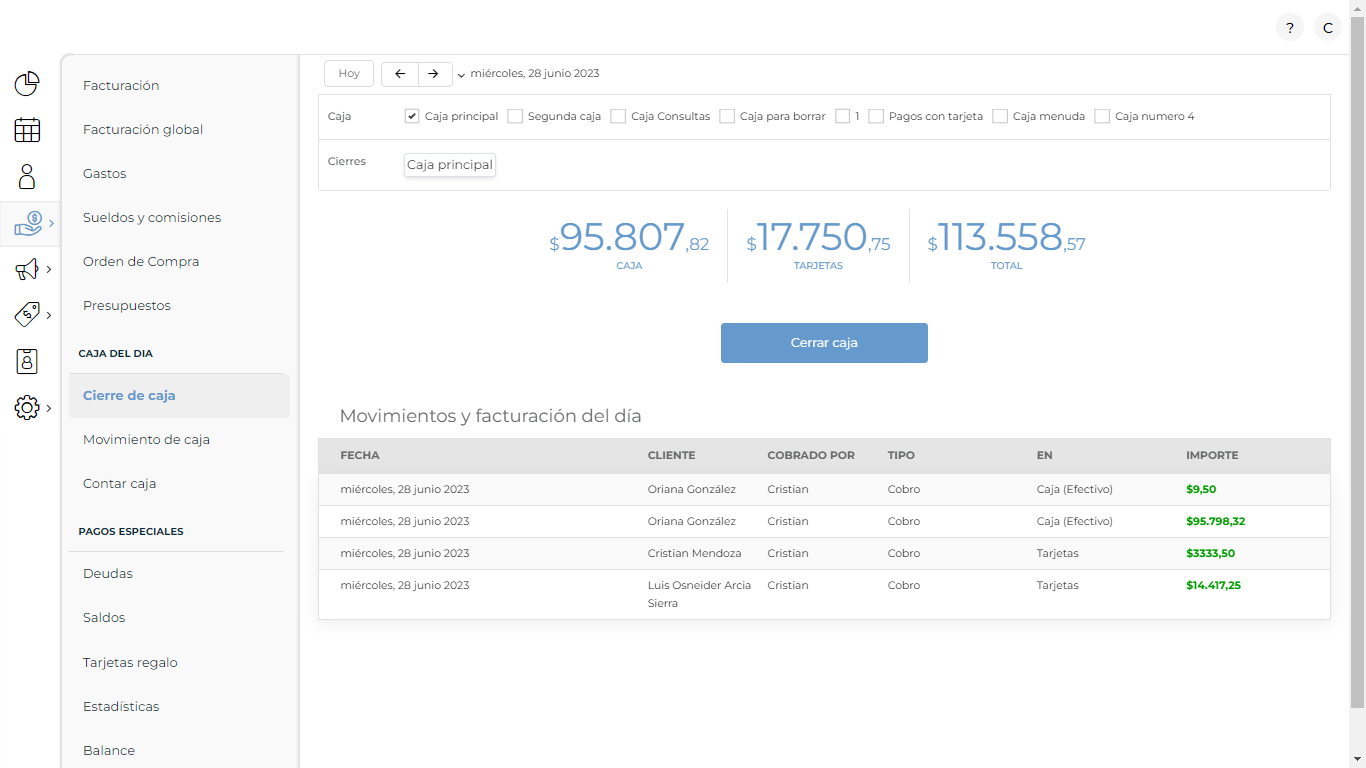Uncheck the Caja principal checkbox
This screenshot has height=768, width=1366.
tap(412, 116)
